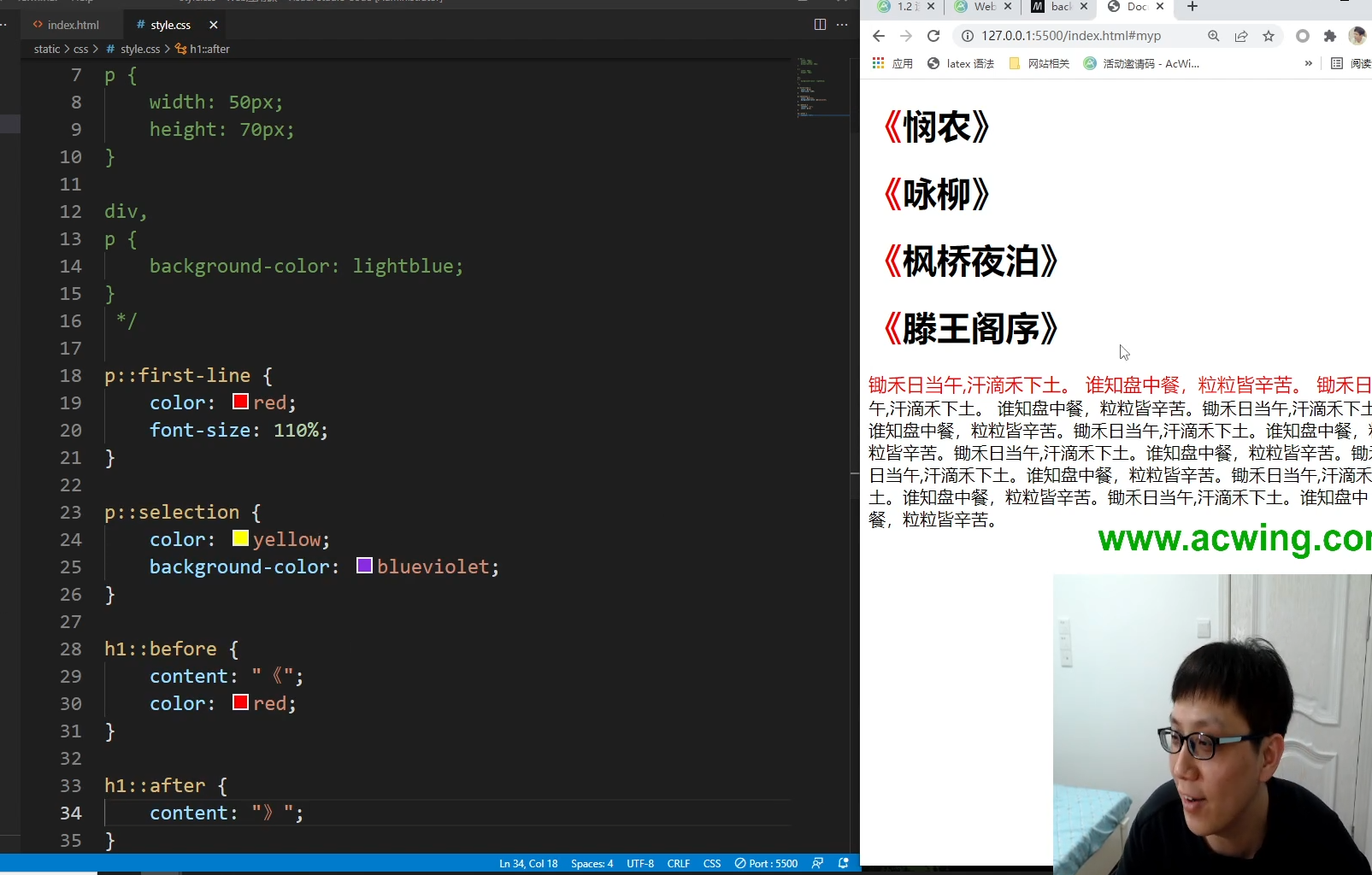Click Ln 34, Col 18 in status bar

coord(528,864)
